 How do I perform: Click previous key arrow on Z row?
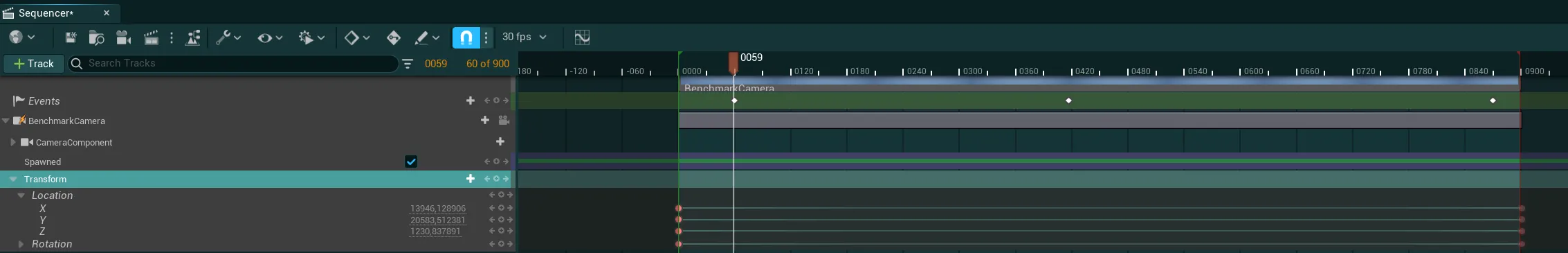[x=492, y=232]
